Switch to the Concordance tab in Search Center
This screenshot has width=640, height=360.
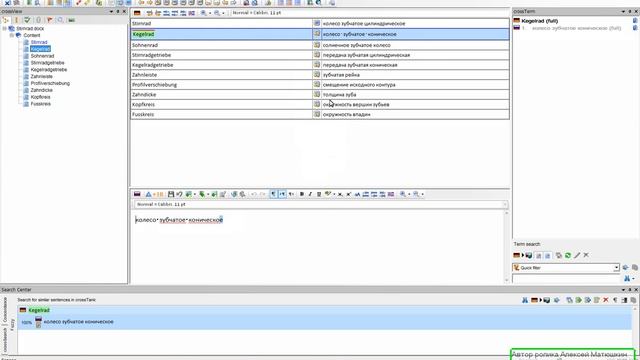(5, 309)
